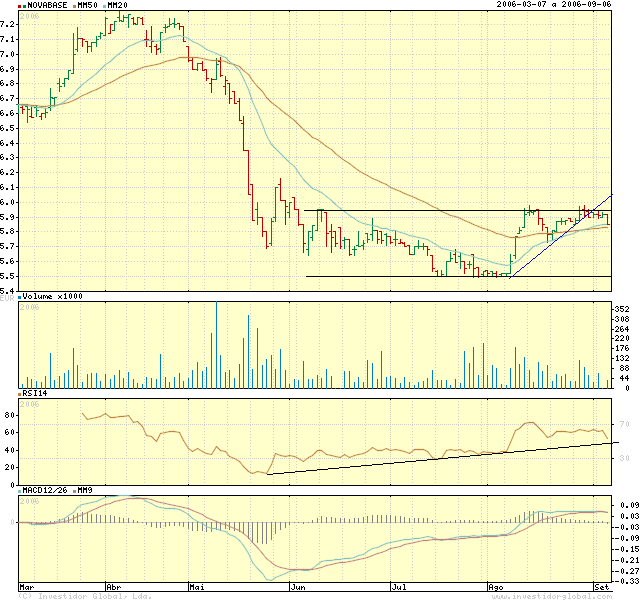Click the www.investidorglobal.com footer link
Image resolution: width=640 pixels, height=600 pixels.
click(552, 597)
